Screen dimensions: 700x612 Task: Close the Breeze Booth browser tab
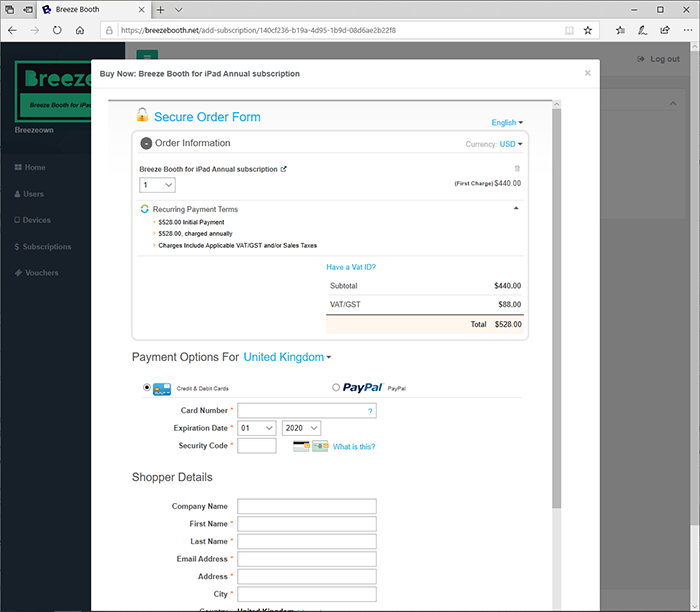coord(142,10)
